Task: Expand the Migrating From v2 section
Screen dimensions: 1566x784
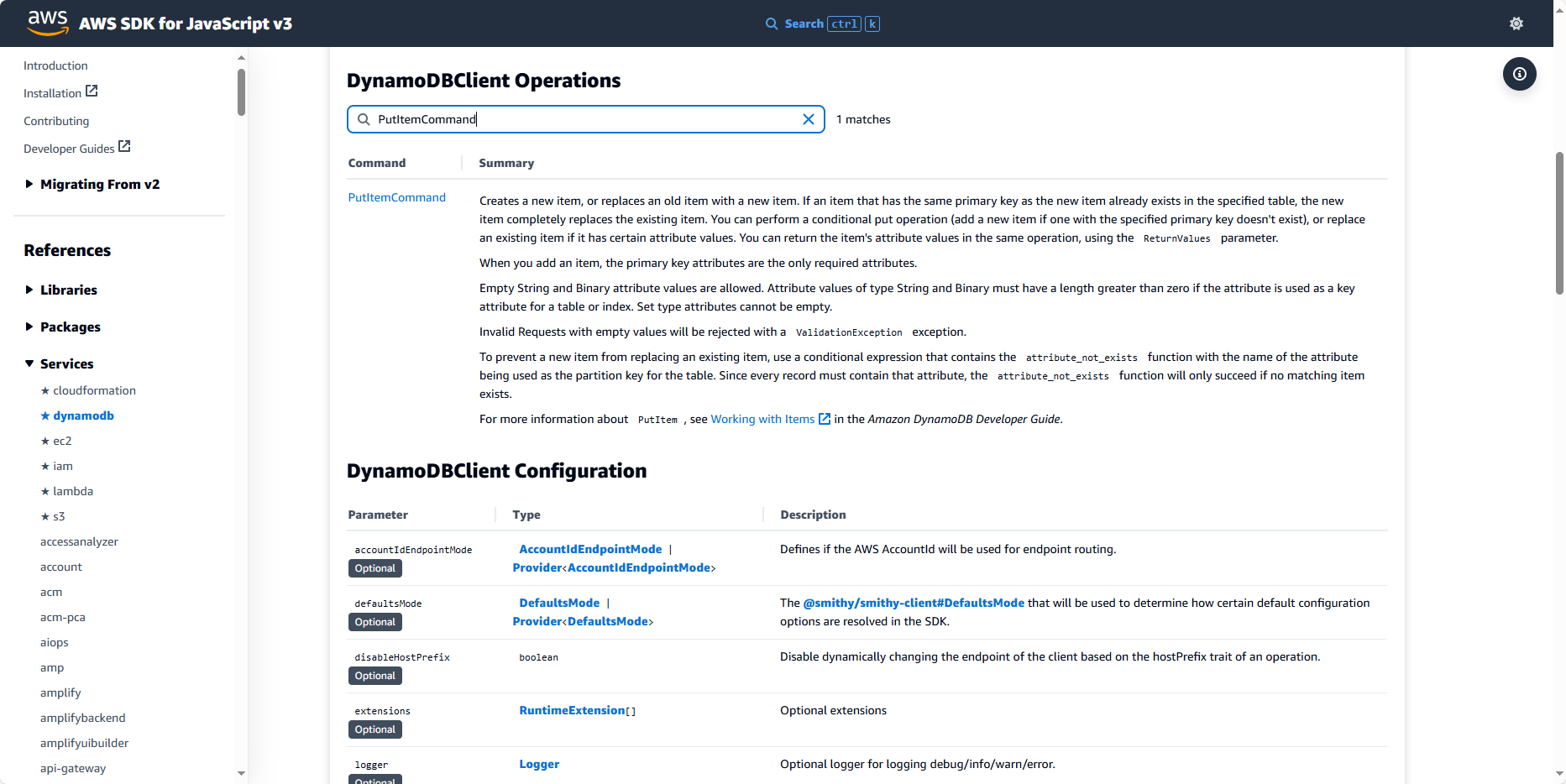Action: 29,184
